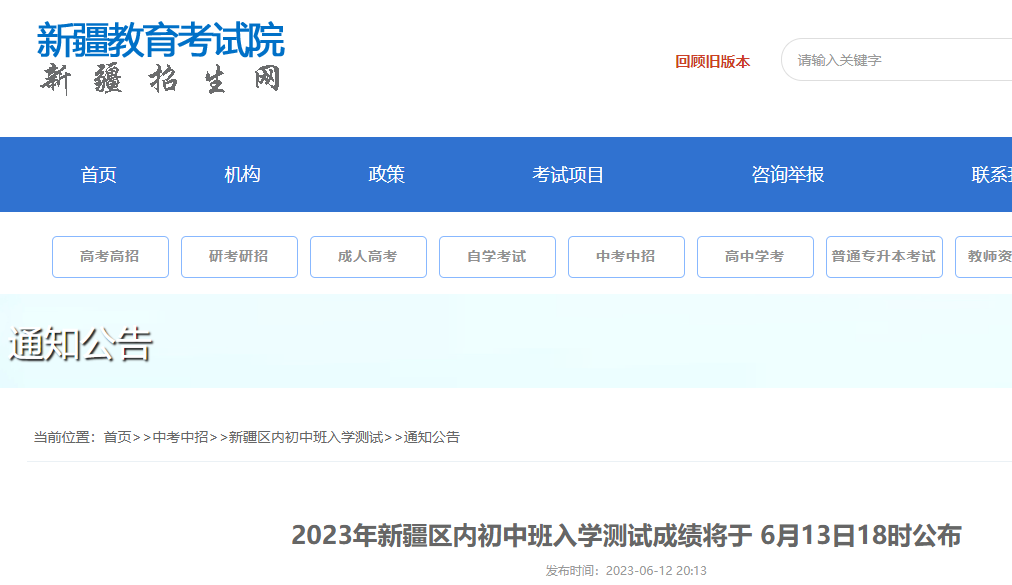The width and height of the screenshot is (1012, 585).
Task: Click the 新疆教育考试院 site logo
Action: [160, 40]
